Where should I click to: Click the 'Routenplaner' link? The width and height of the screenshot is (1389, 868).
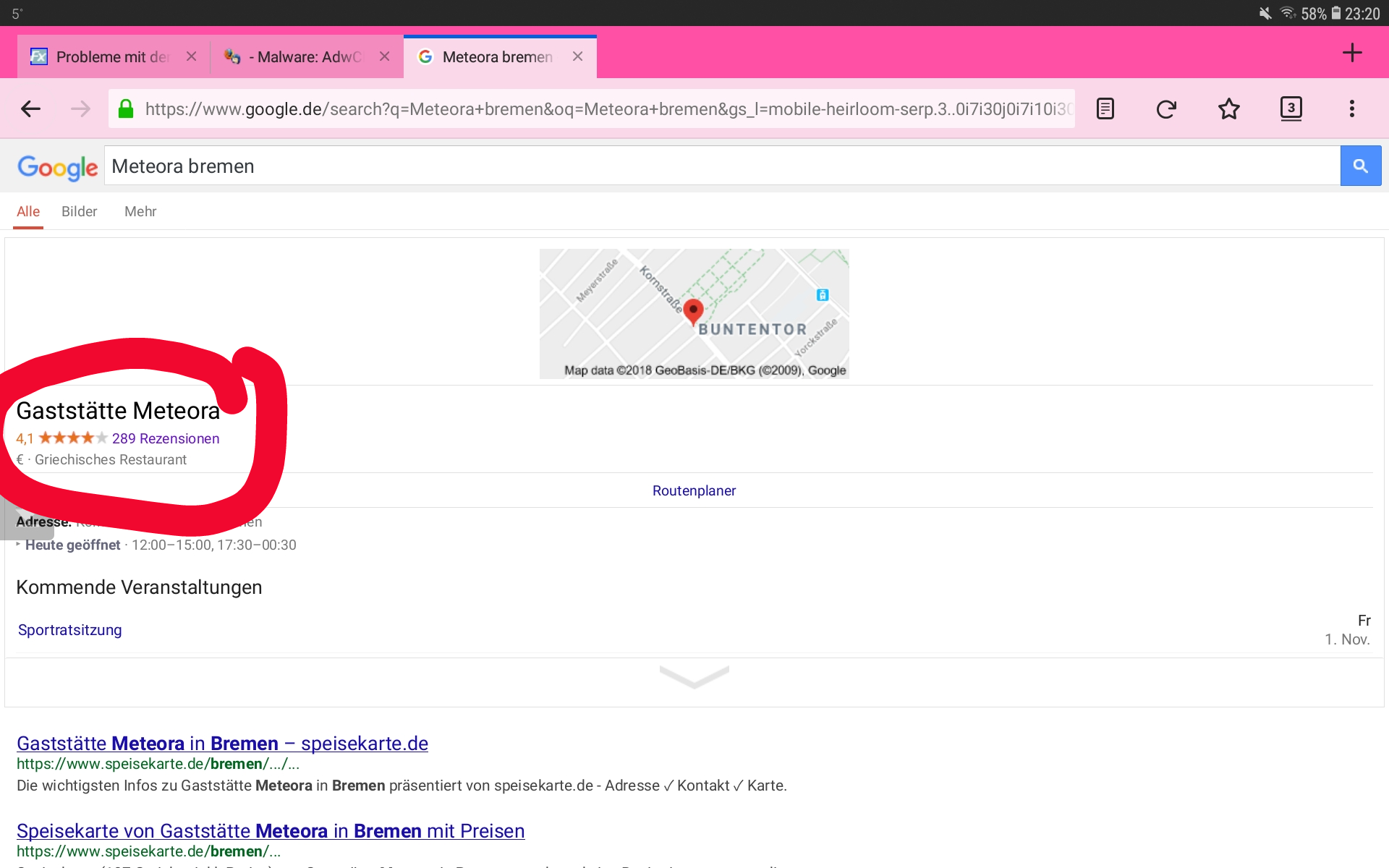[x=694, y=490]
